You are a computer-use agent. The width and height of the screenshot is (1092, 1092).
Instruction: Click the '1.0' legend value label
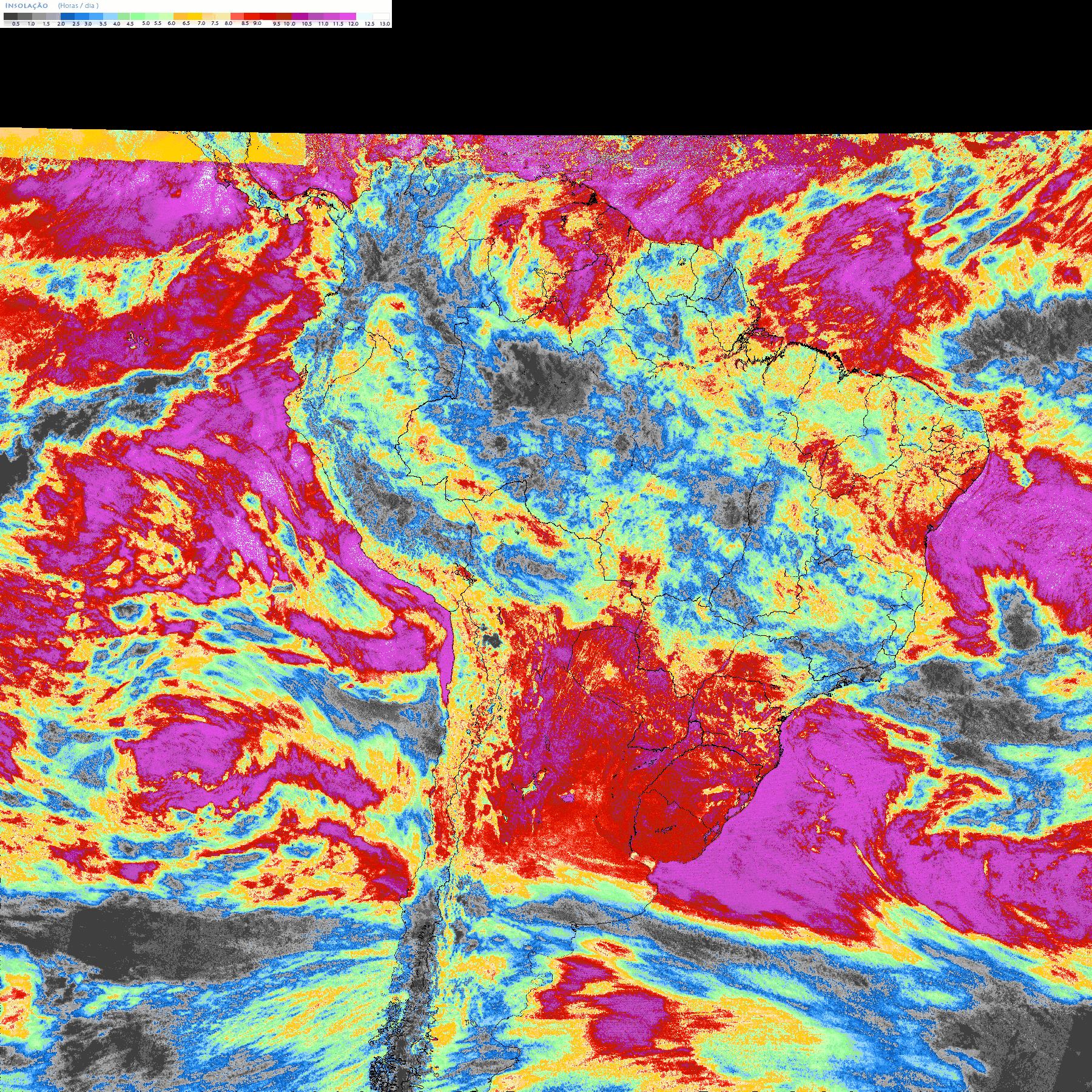(32, 24)
